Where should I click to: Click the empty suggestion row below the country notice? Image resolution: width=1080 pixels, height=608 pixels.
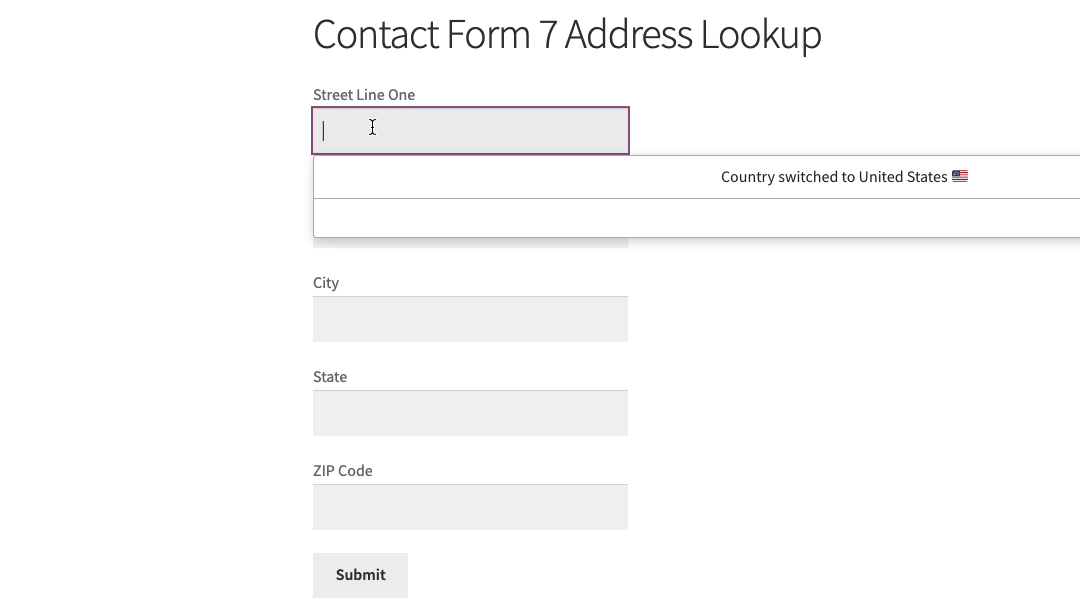pyautogui.click(x=697, y=218)
